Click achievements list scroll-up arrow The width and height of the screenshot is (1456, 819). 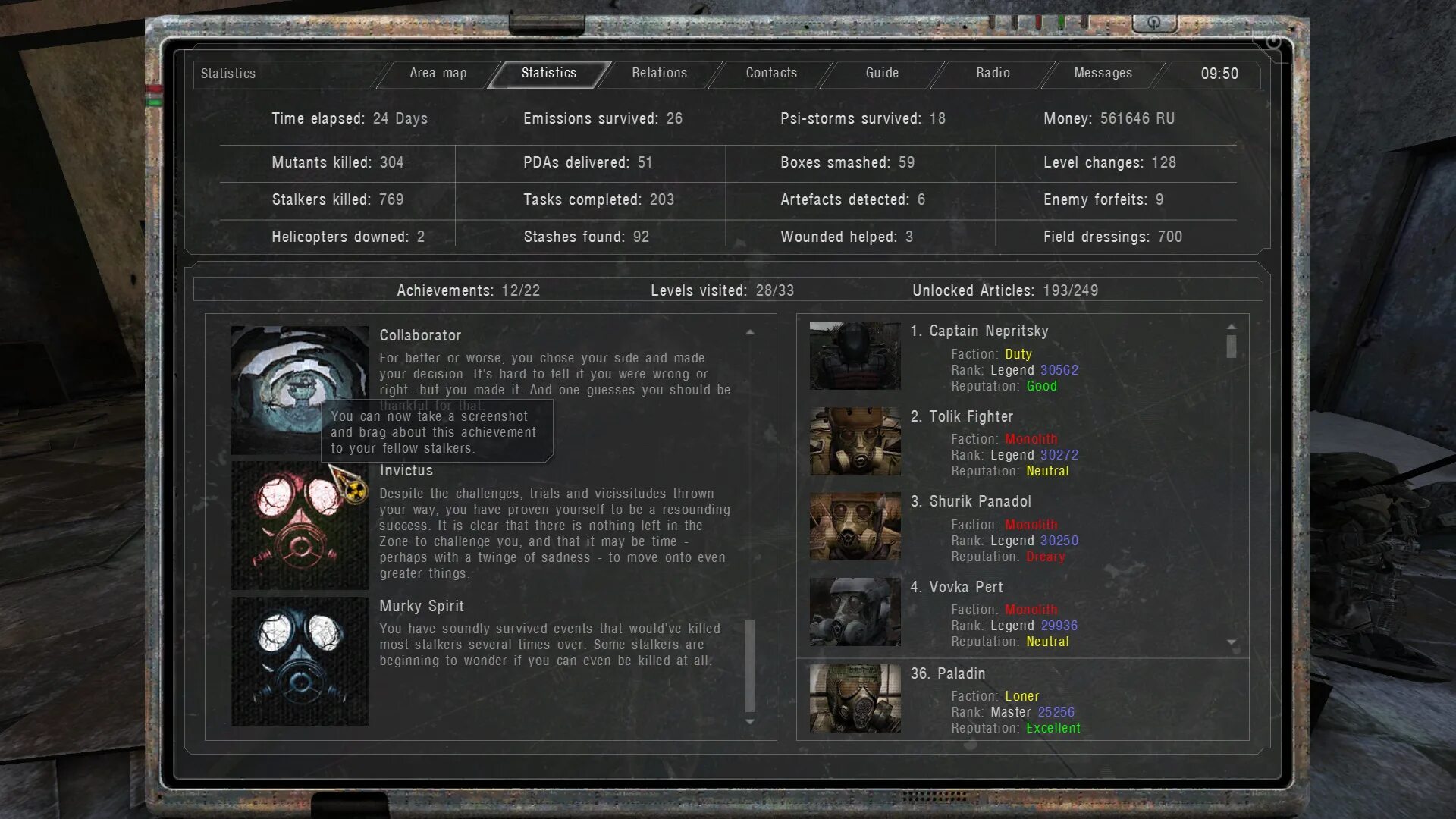coord(750,332)
